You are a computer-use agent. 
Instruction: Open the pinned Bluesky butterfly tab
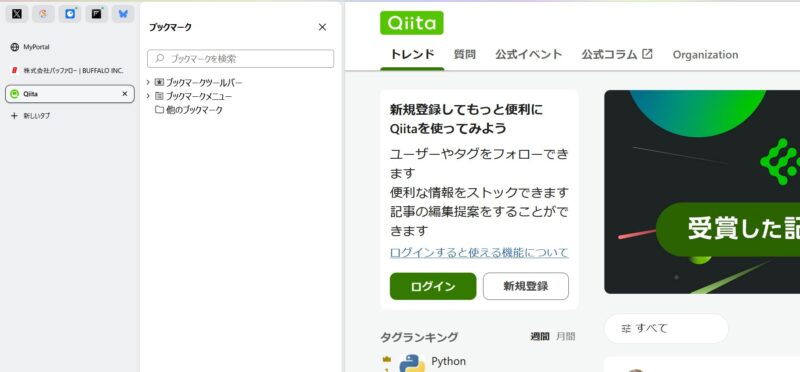tap(123, 14)
